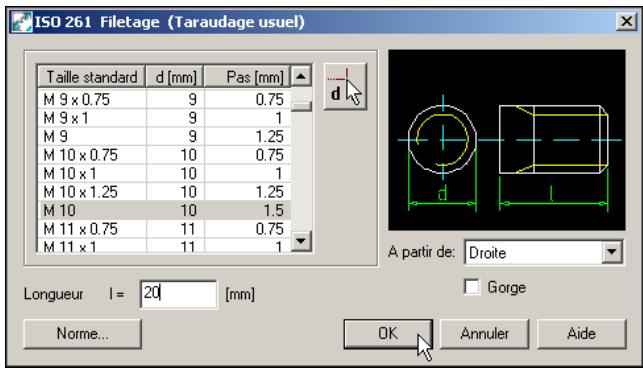Select the 'M 10 x 1' row
The height and width of the screenshot is (371, 643).
pyautogui.click(x=164, y=173)
